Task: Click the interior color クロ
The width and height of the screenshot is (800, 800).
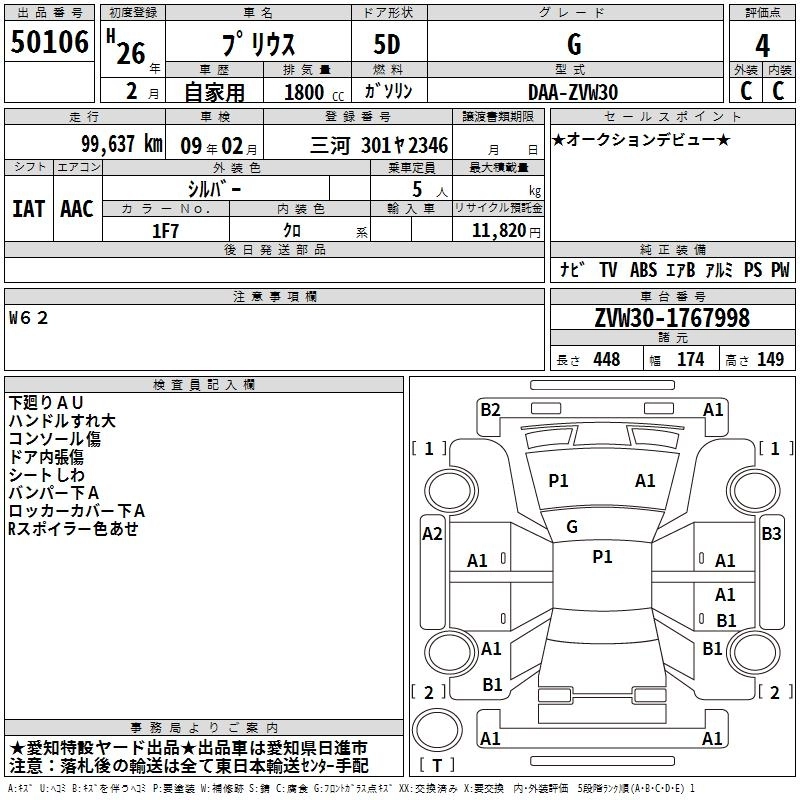Action: tap(292, 231)
